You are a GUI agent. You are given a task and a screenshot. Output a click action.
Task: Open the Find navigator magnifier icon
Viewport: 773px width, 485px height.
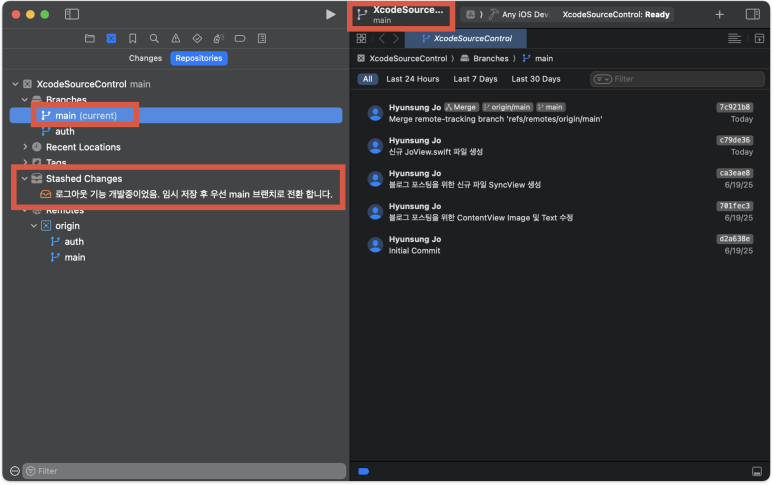pyautogui.click(x=154, y=38)
